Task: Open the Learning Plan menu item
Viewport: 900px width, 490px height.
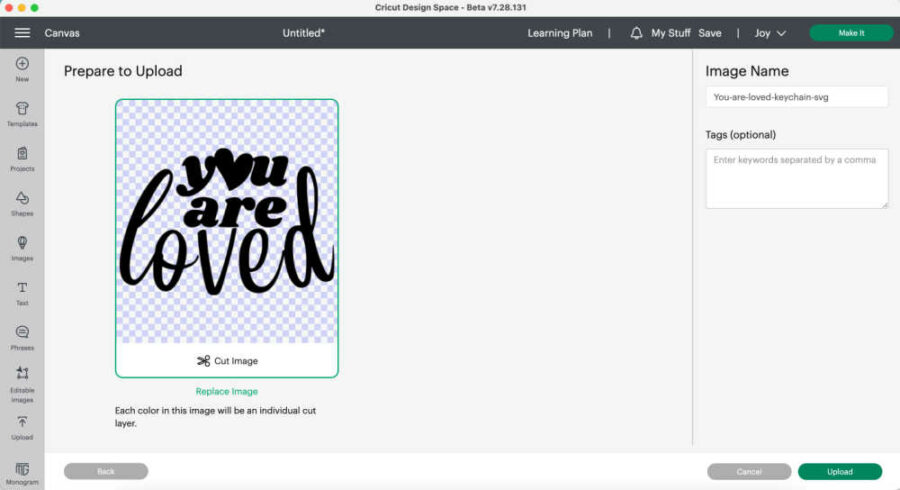Action: [x=560, y=33]
